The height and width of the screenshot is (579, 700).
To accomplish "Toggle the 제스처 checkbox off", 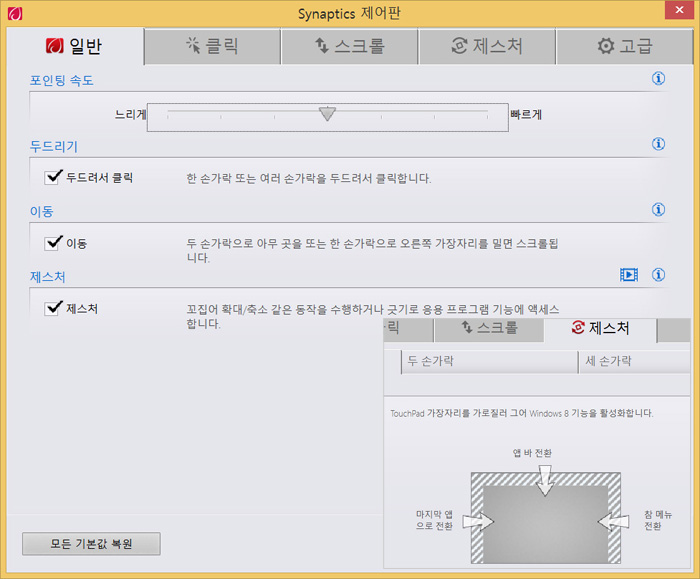I will tap(54, 309).
